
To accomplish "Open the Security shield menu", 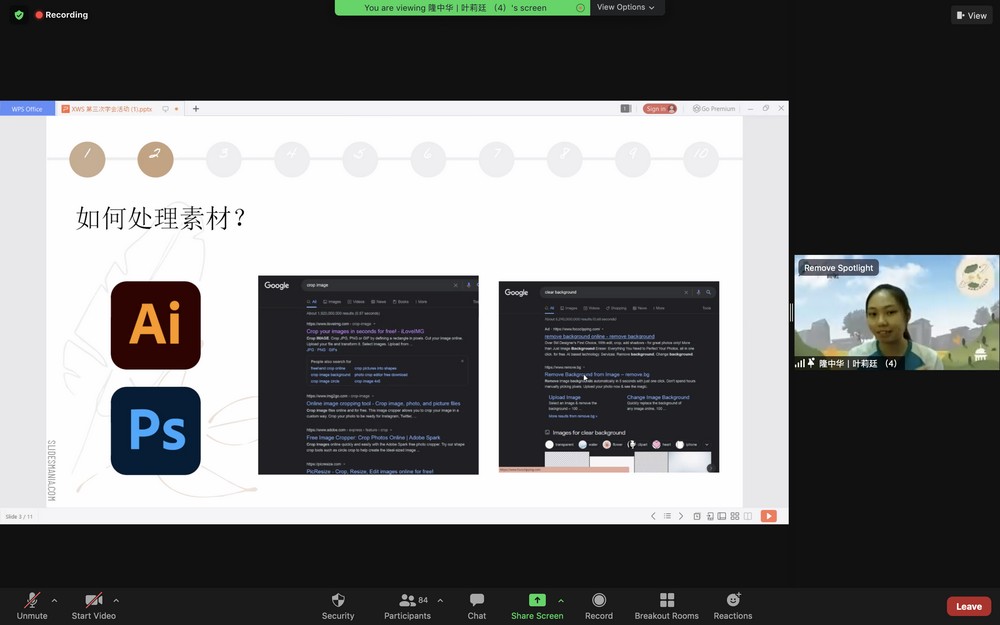I will (x=338, y=606).
